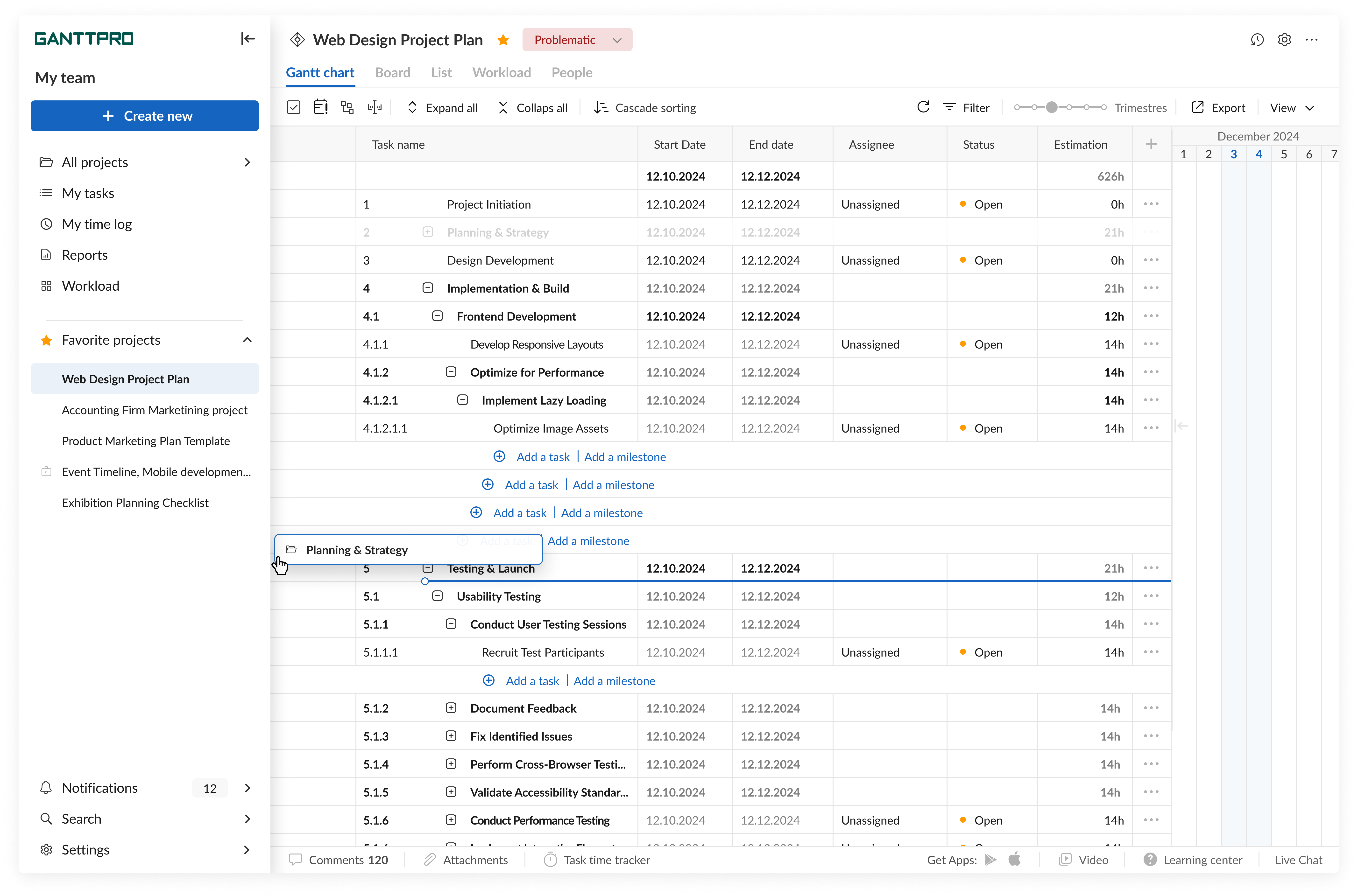
Task: Collapse Implement Lazy Loading group
Action: [x=462, y=400]
